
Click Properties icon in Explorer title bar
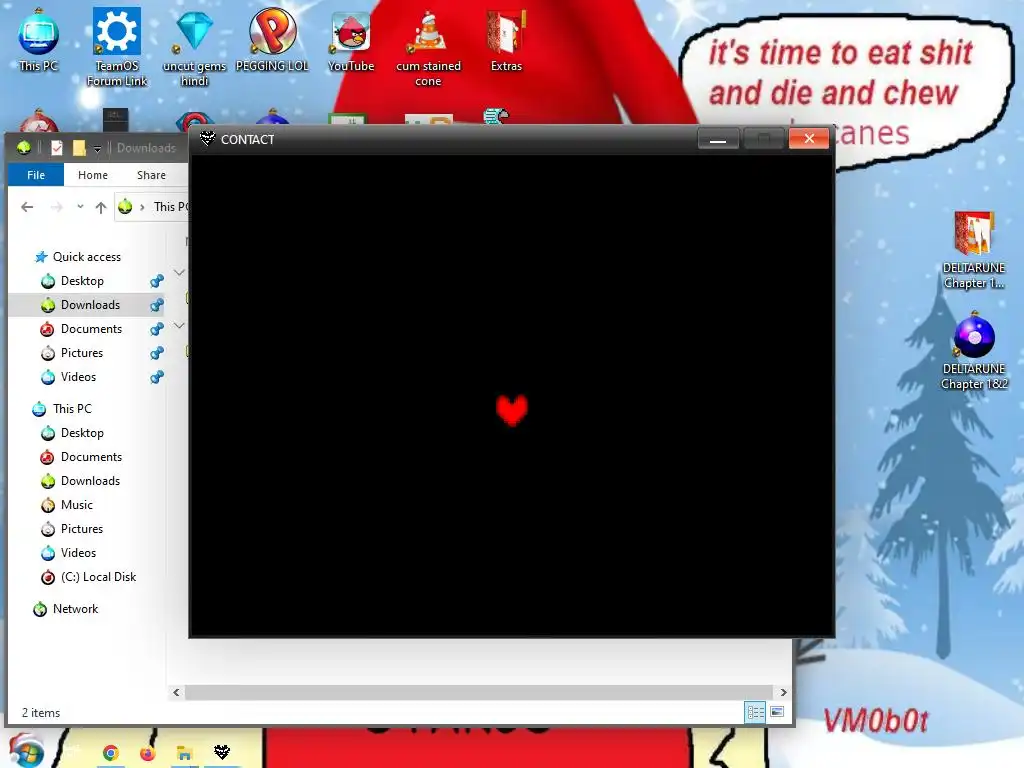pos(57,148)
